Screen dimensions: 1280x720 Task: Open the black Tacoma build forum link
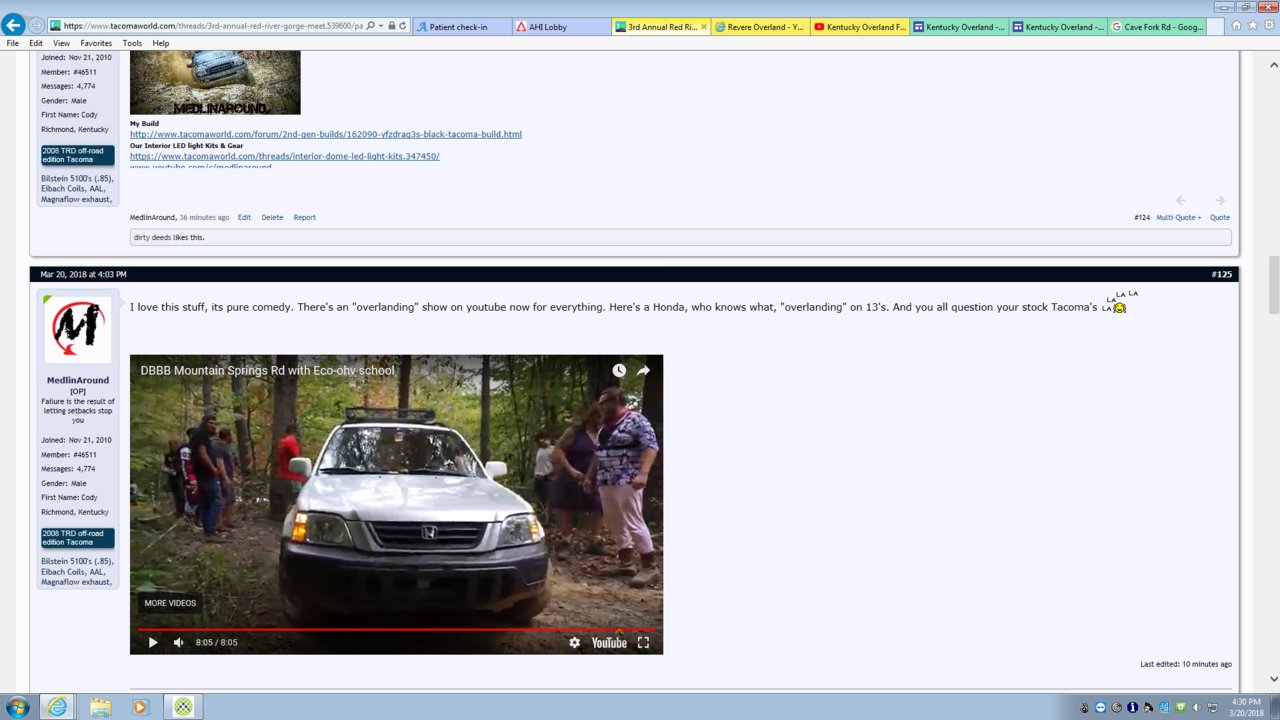(326, 134)
